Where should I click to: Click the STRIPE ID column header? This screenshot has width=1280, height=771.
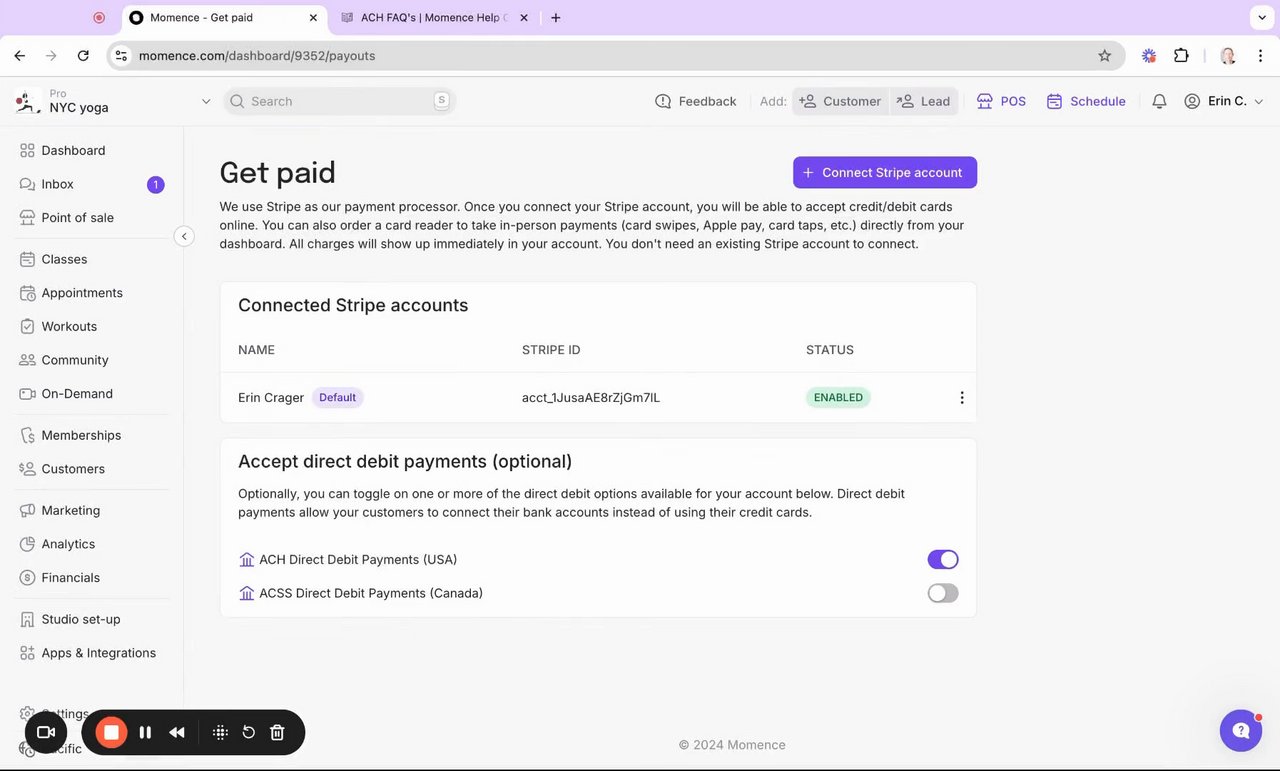pyautogui.click(x=551, y=350)
